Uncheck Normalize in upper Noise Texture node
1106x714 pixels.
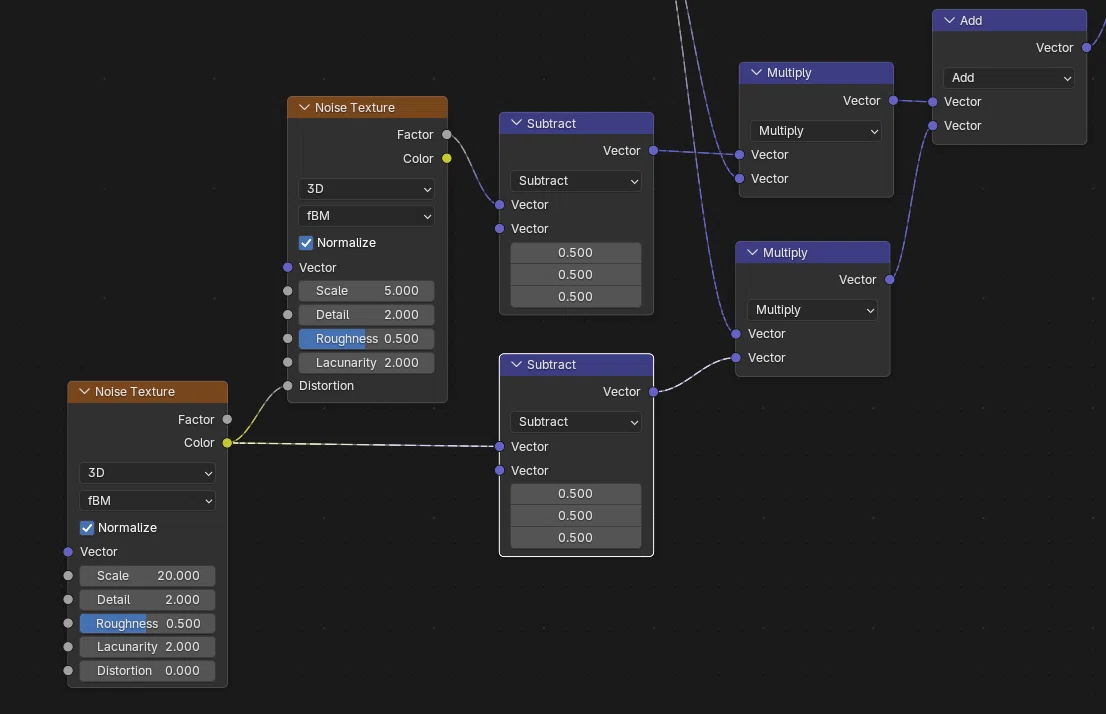tap(306, 243)
